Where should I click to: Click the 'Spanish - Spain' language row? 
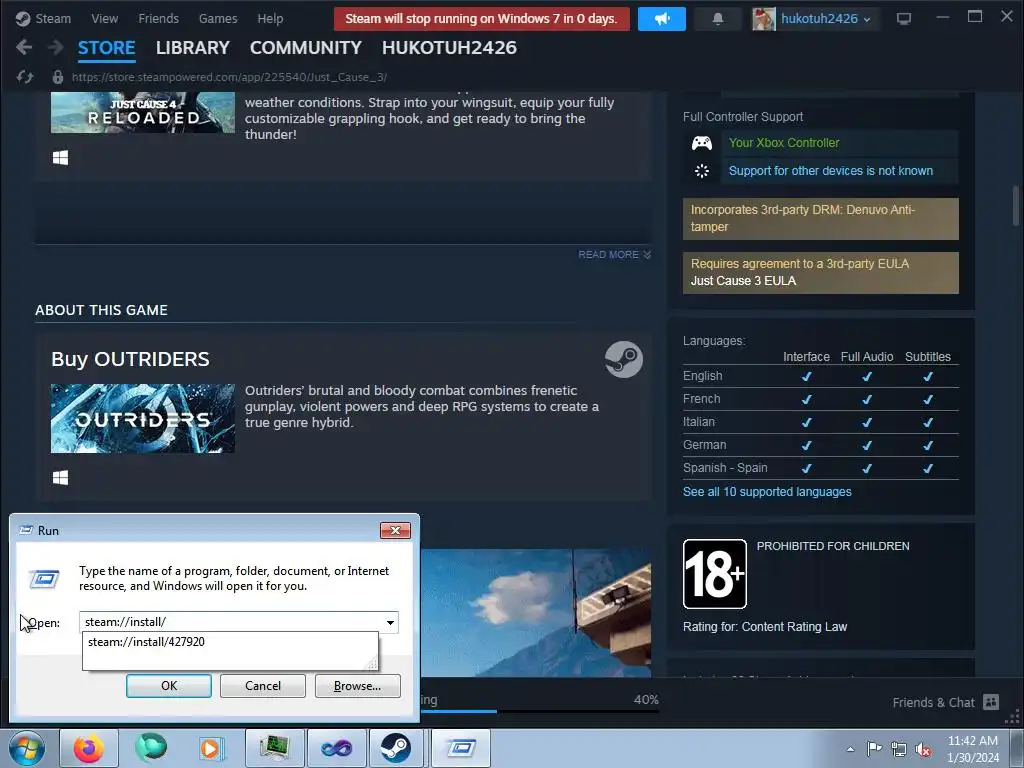click(821, 468)
